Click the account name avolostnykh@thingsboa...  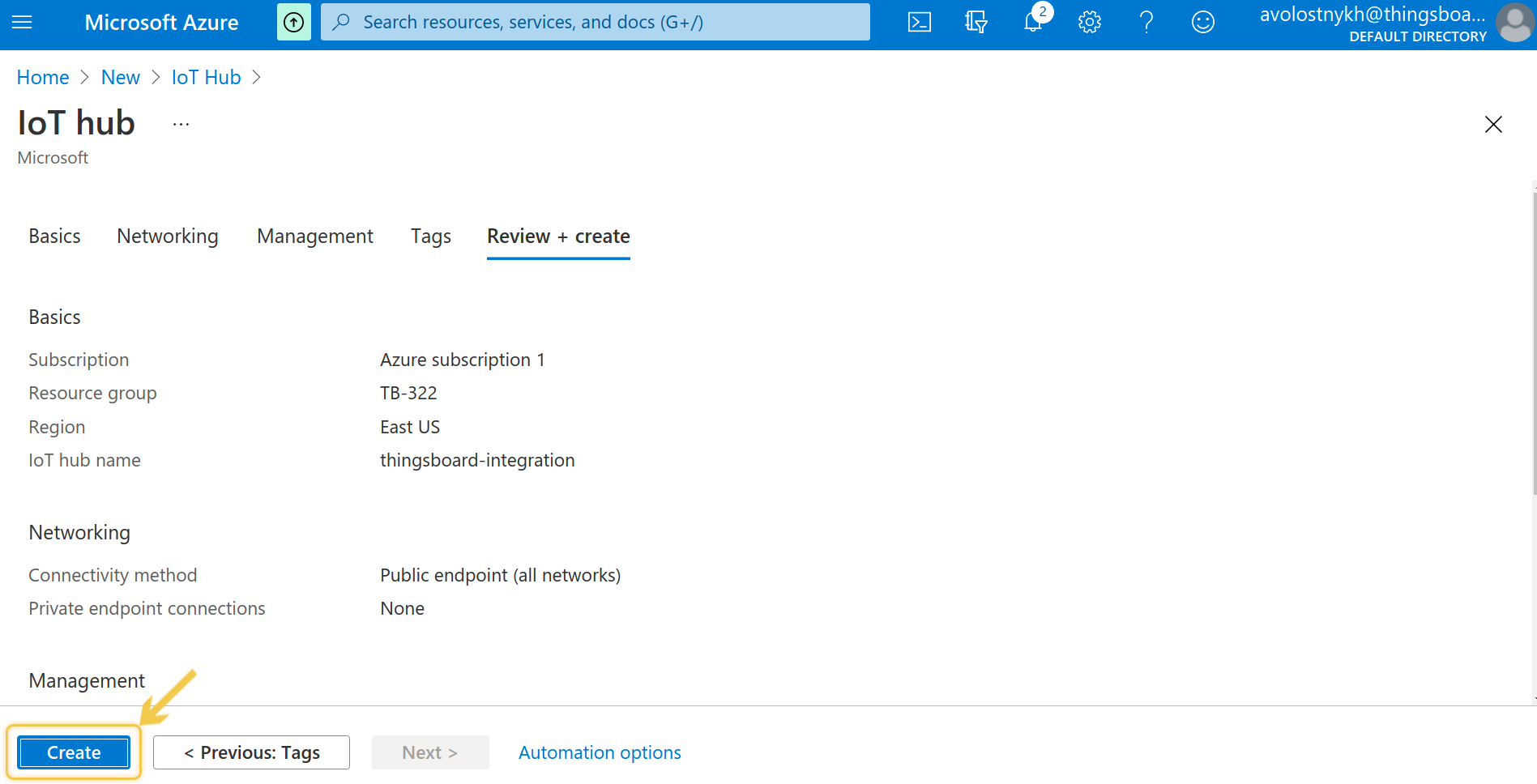point(1373,15)
